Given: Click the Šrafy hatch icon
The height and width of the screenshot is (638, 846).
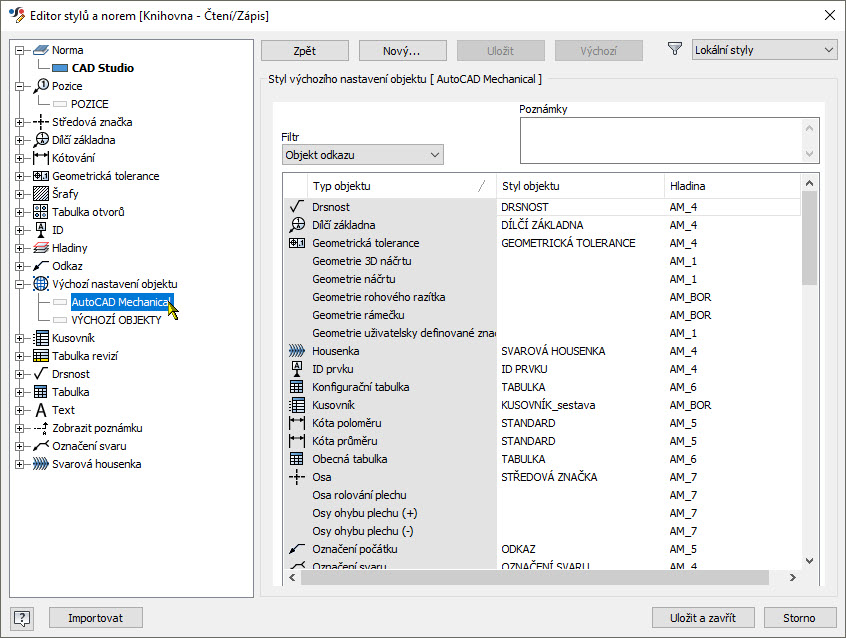Looking at the screenshot, I should (40, 193).
